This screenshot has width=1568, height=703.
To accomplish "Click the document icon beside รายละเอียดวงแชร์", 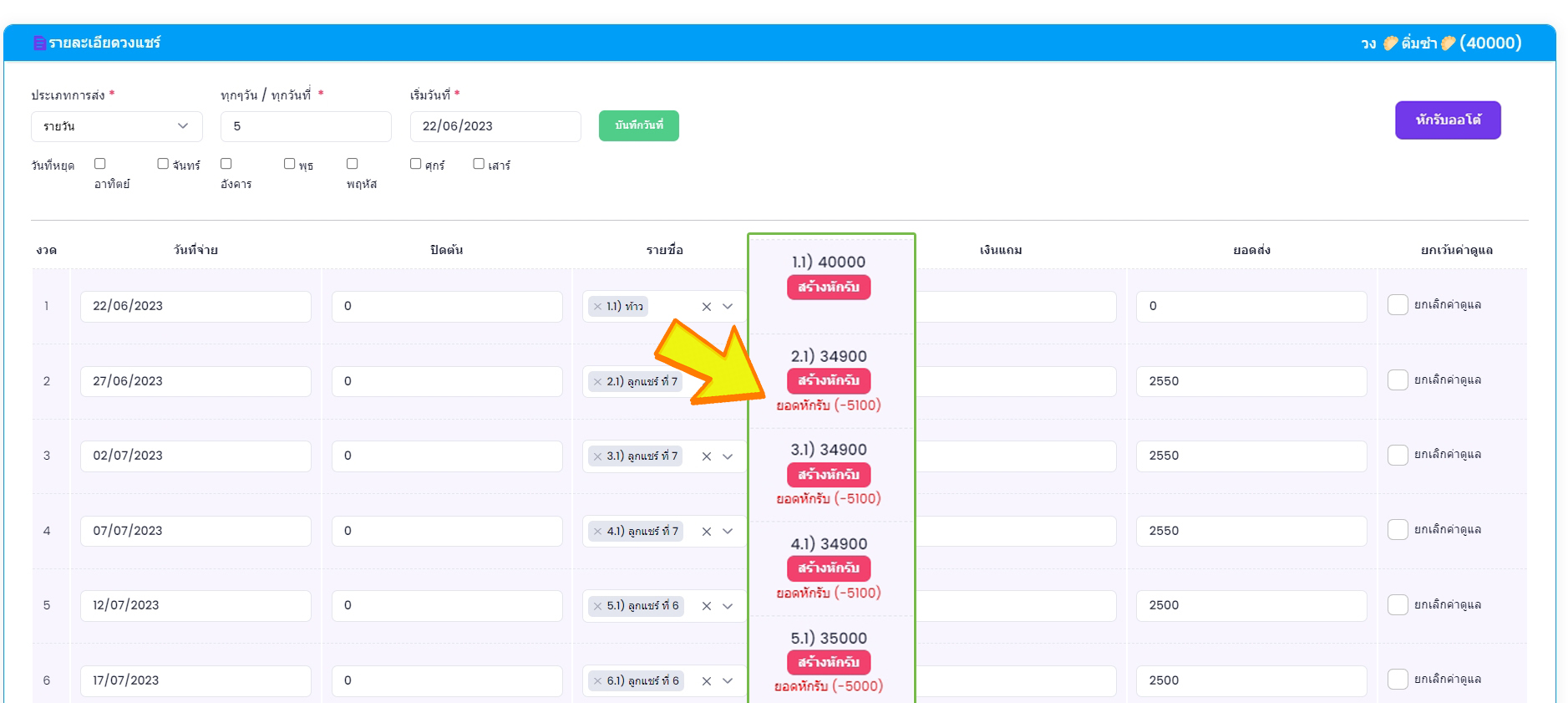I will pos(39,43).
